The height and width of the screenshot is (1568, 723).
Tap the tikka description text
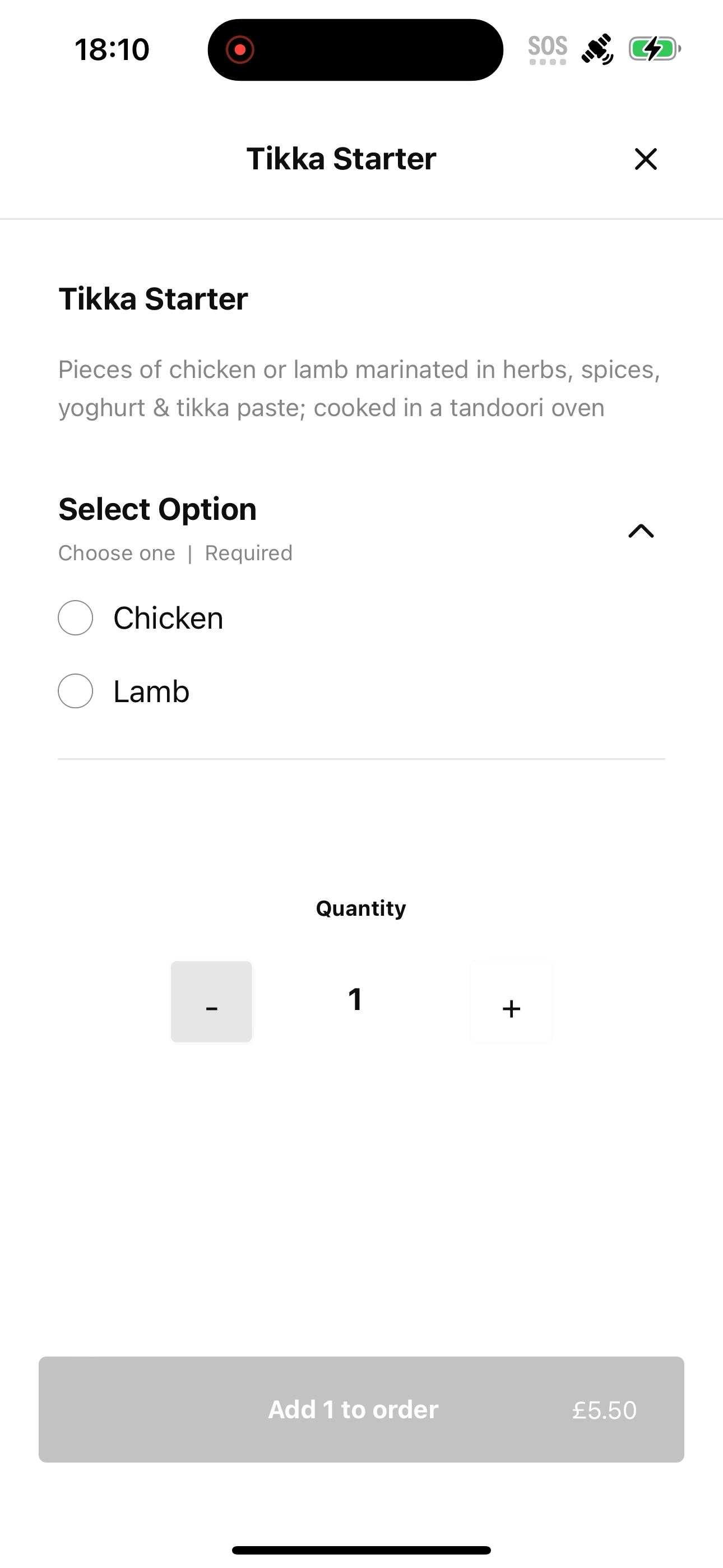click(x=359, y=388)
